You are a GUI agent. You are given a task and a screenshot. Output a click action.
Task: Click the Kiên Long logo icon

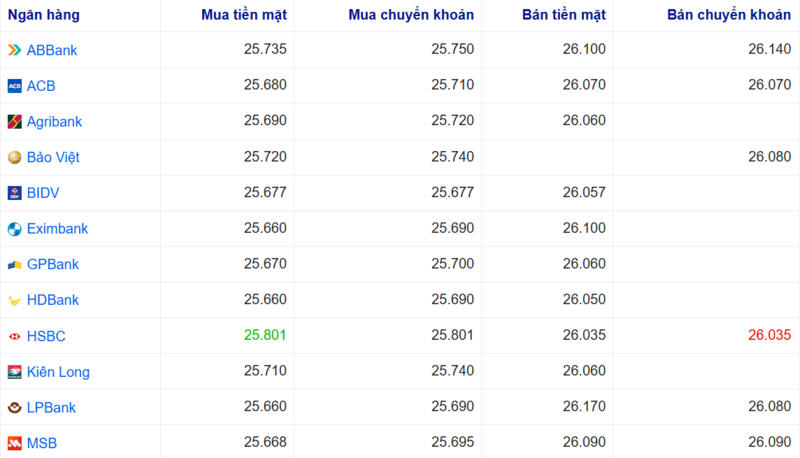pyautogui.click(x=14, y=372)
